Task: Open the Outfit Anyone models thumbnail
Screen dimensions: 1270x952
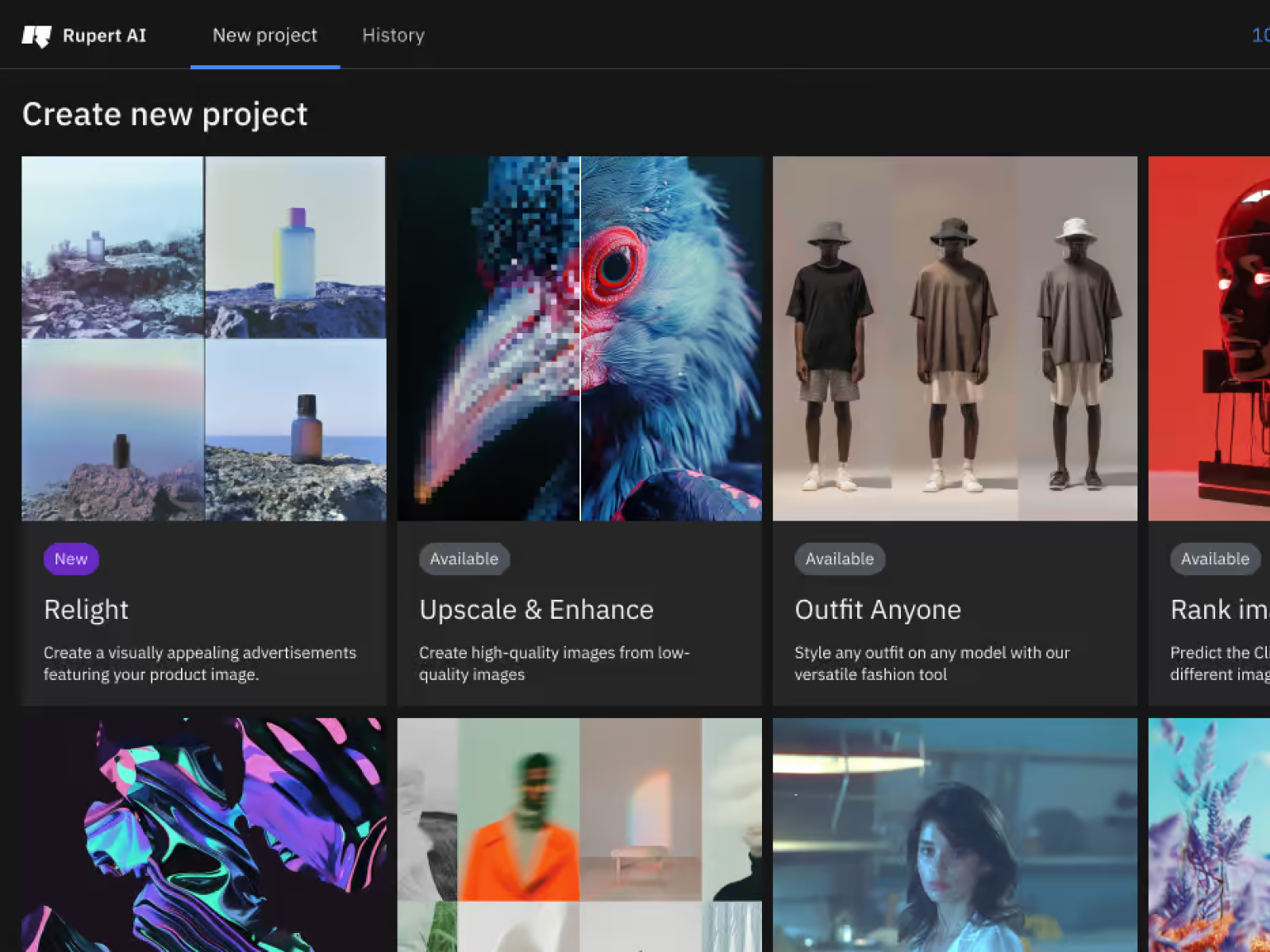Action: tap(955, 339)
